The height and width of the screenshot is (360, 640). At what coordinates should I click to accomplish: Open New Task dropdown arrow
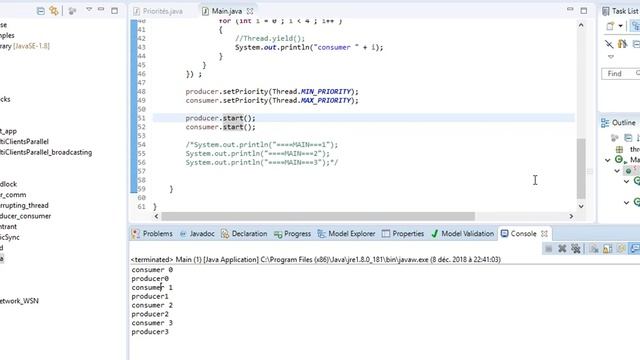[620, 26]
